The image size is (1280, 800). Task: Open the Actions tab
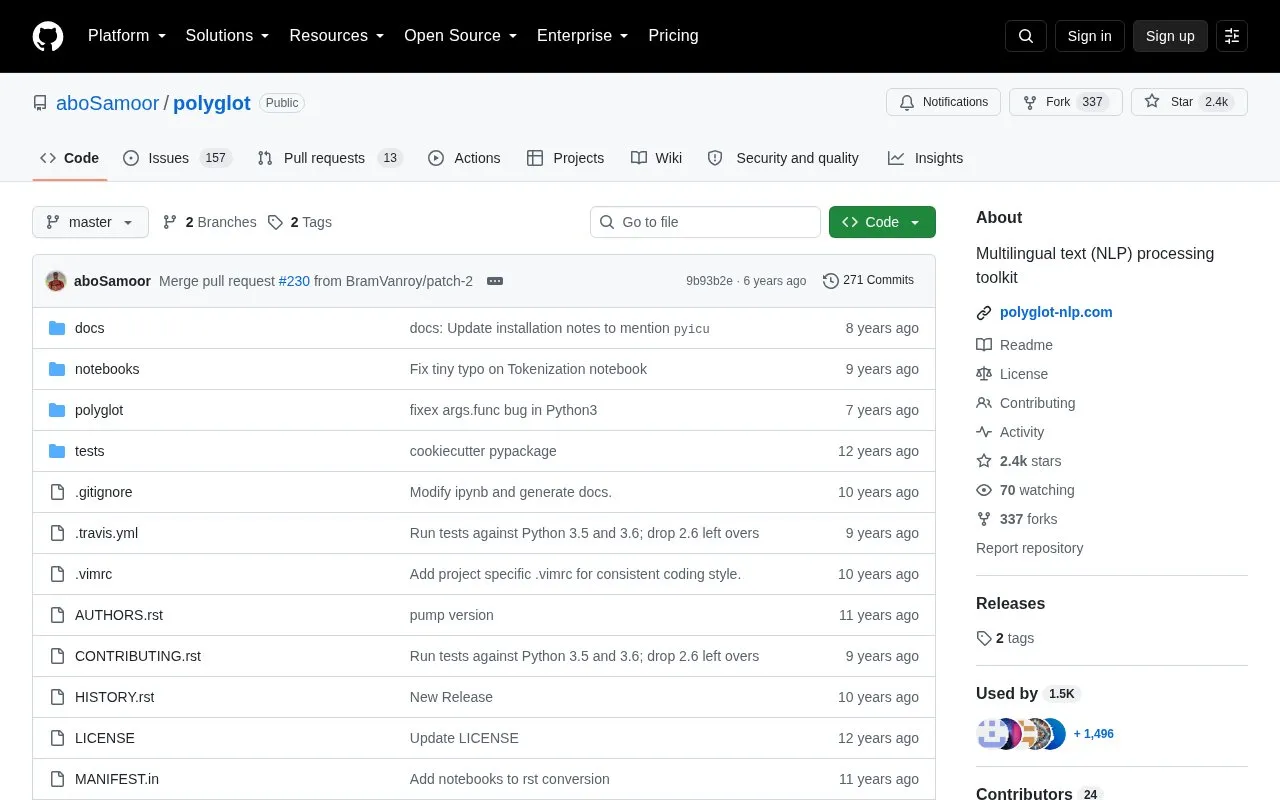(464, 158)
